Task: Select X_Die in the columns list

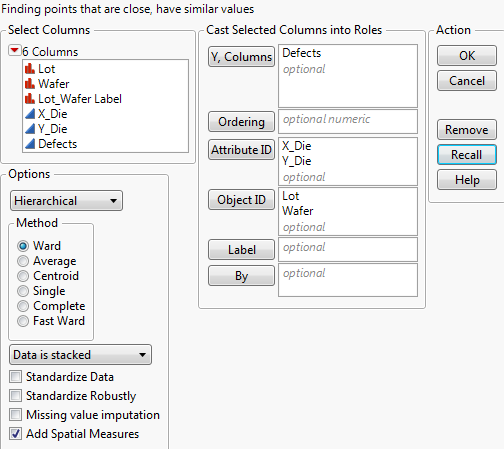Action: 53,114
